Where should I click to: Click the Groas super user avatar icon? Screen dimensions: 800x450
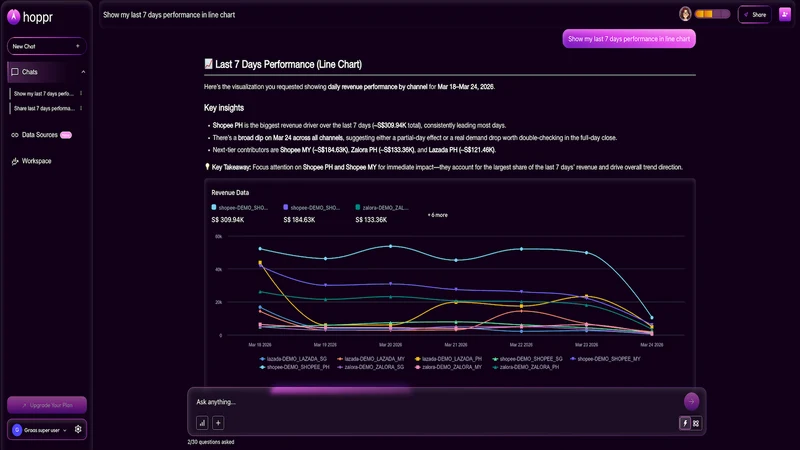(17, 430)
